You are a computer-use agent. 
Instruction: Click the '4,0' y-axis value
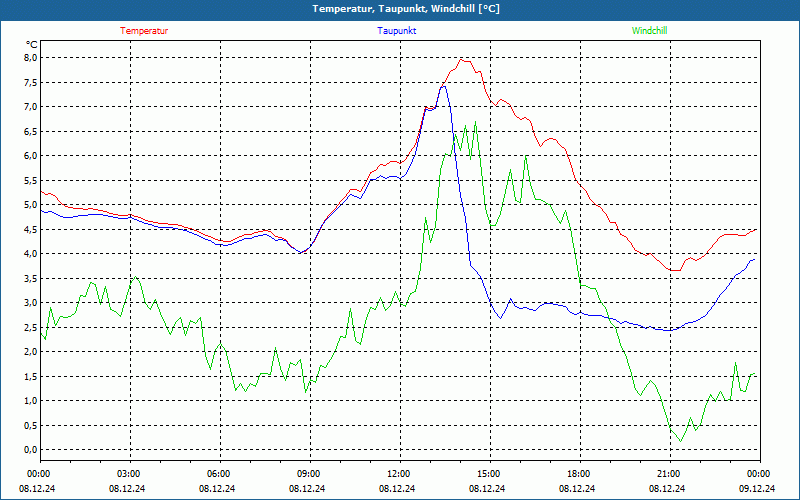(x=32, y=254)
